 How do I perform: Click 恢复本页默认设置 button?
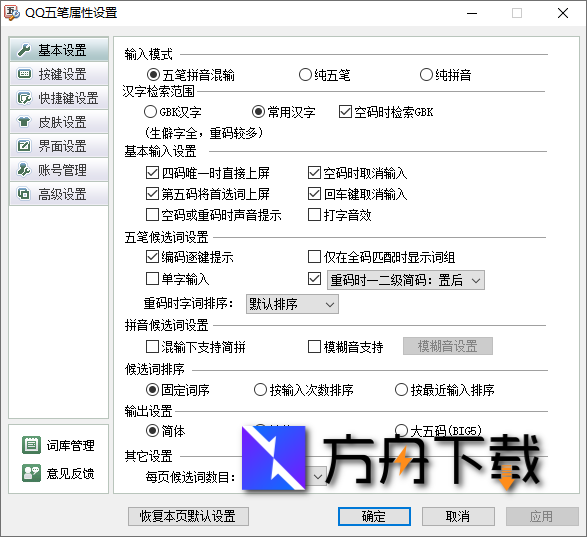[188, 516]
